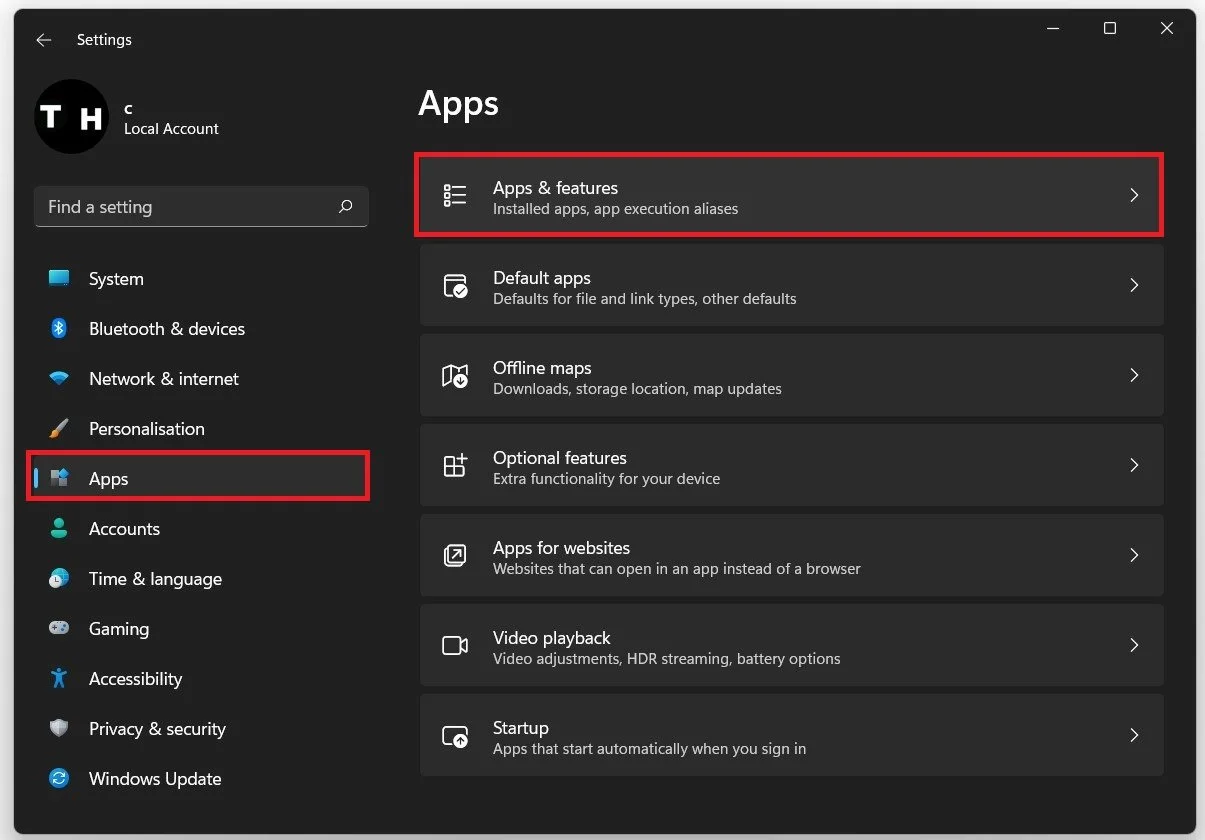Click the Accounts person icon

click(x=59, y=529)
